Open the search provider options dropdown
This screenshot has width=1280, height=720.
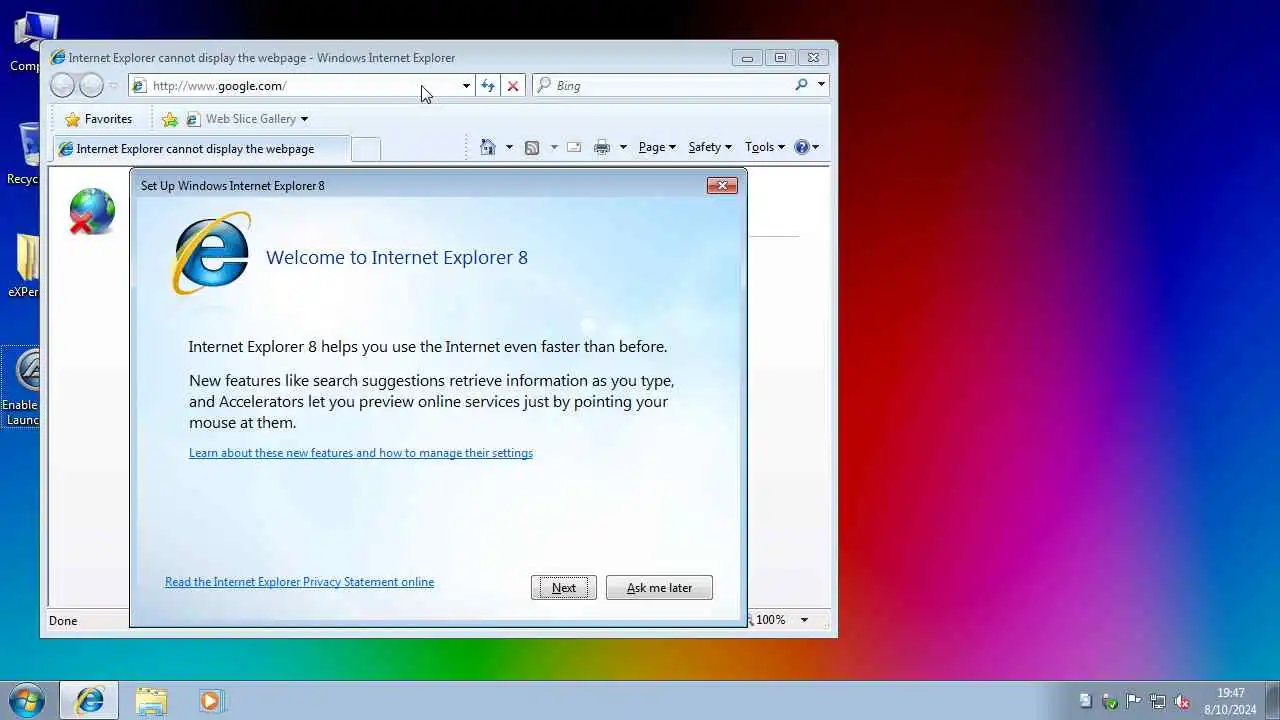point(821,86)
